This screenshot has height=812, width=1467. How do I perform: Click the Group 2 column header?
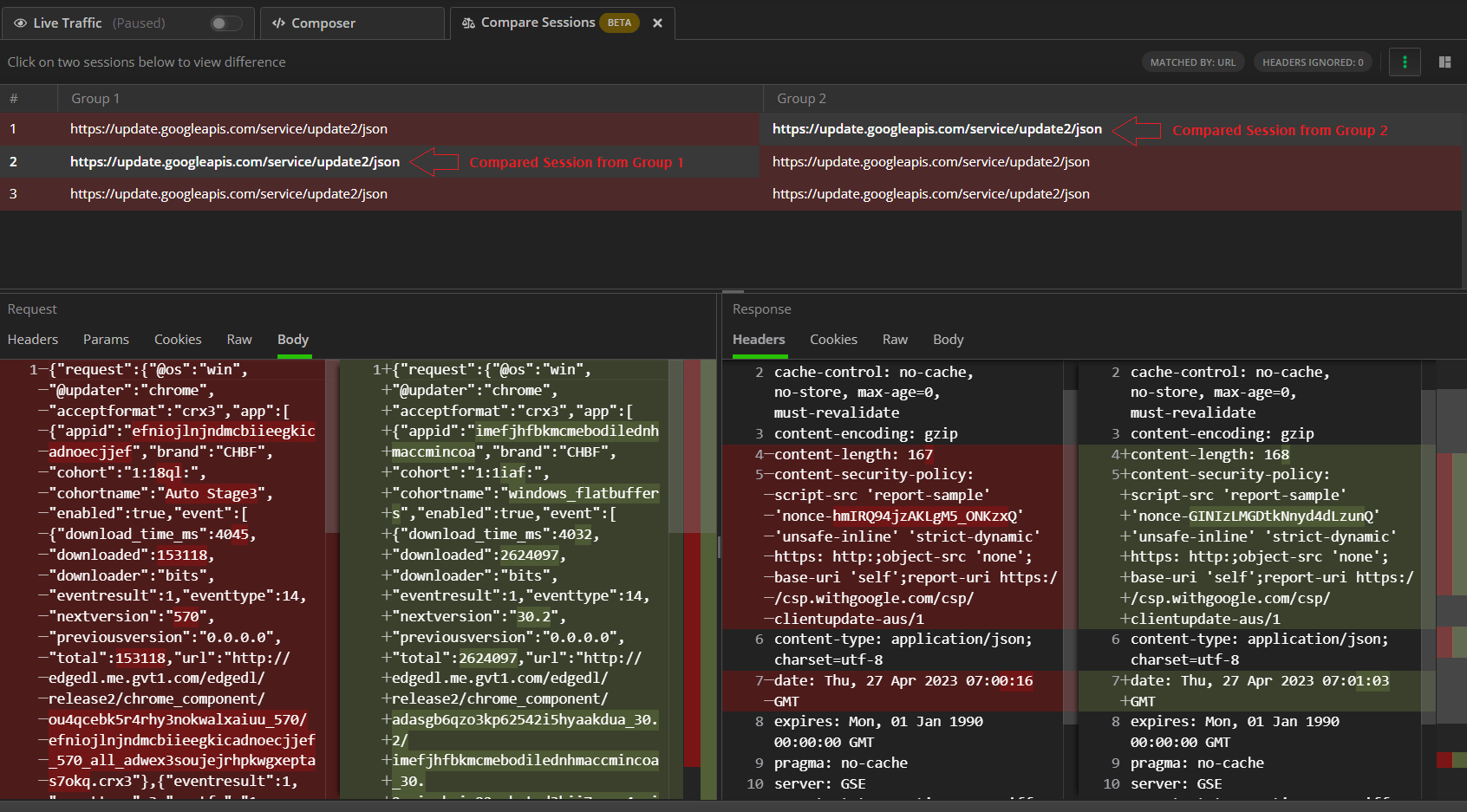802,99
